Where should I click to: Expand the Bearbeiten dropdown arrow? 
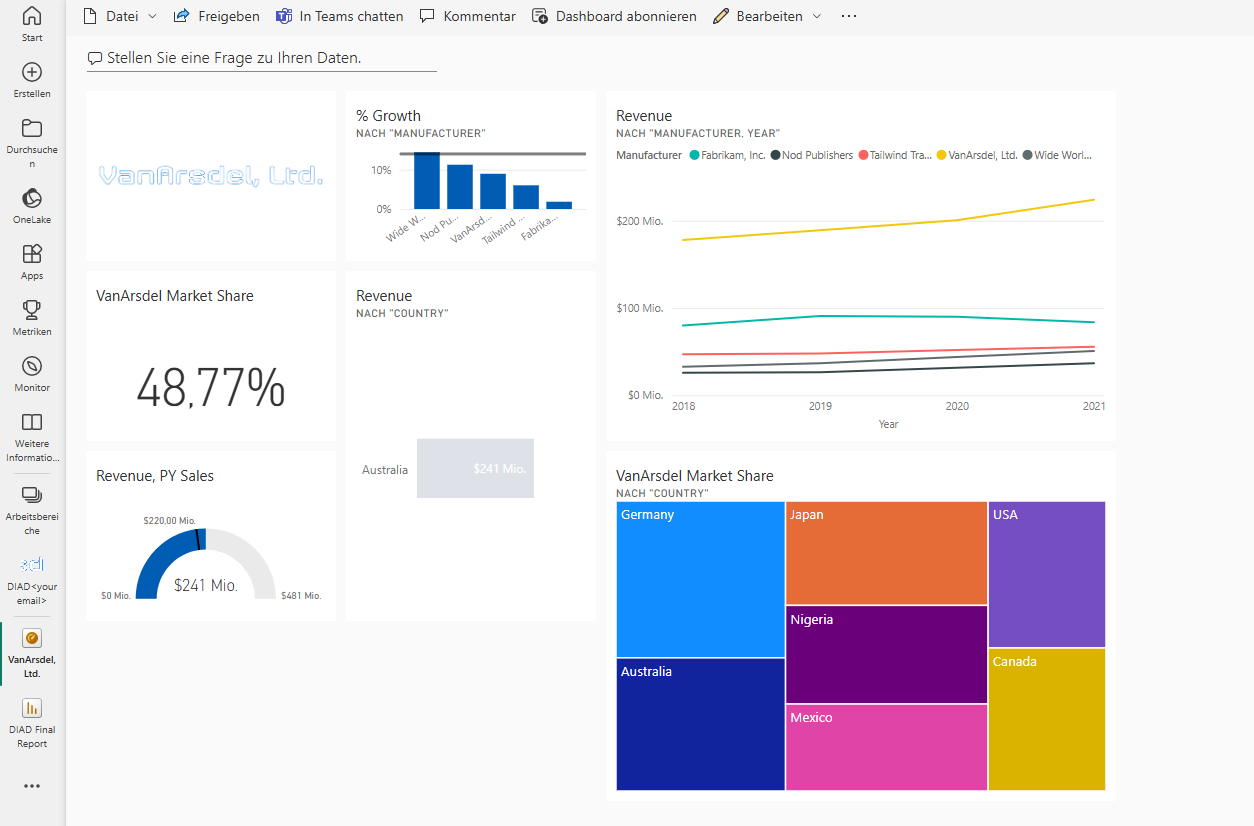[x=817, y=16]
